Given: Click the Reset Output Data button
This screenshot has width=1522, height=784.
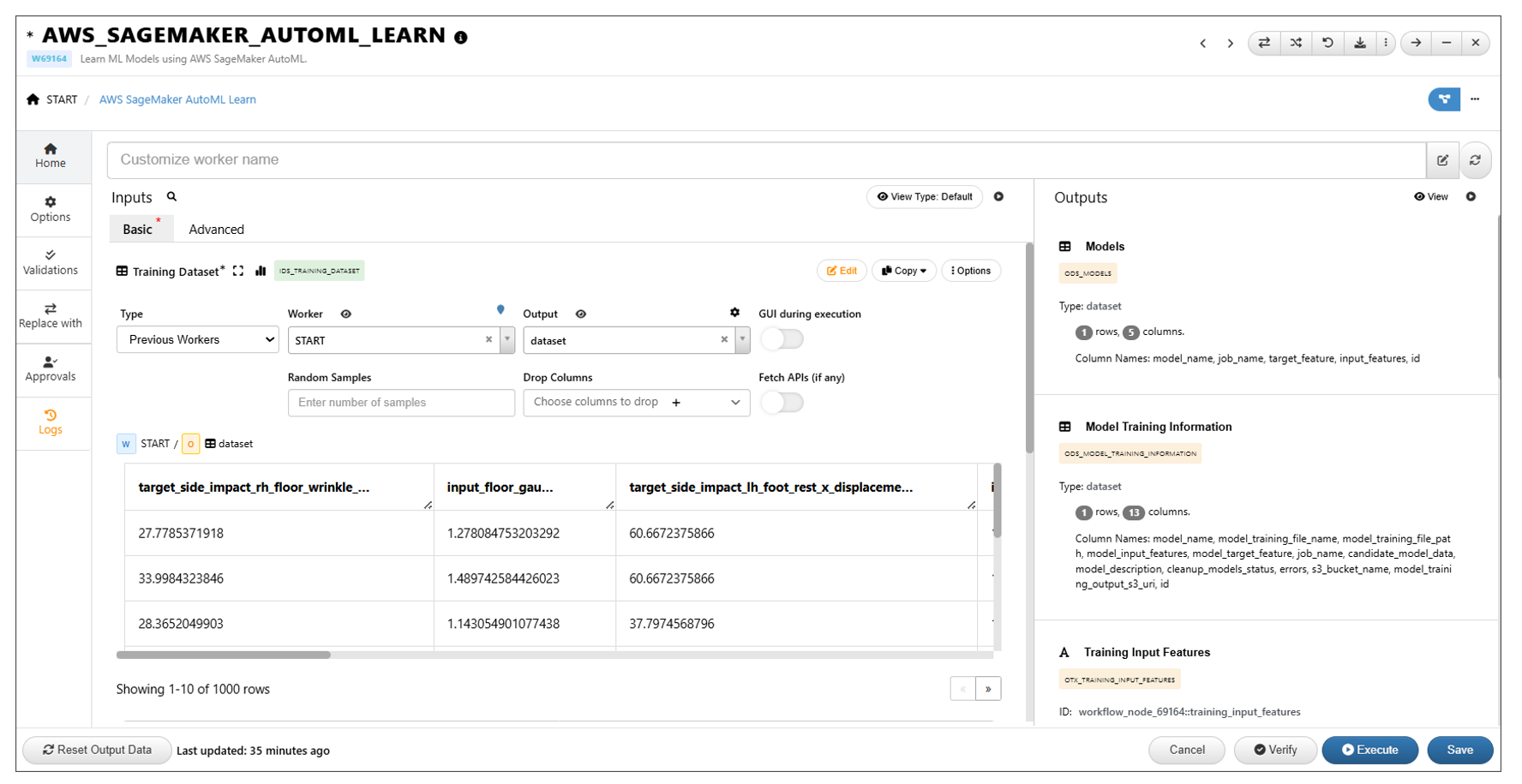Looking at the screenshot, I should tap(97, 750).
